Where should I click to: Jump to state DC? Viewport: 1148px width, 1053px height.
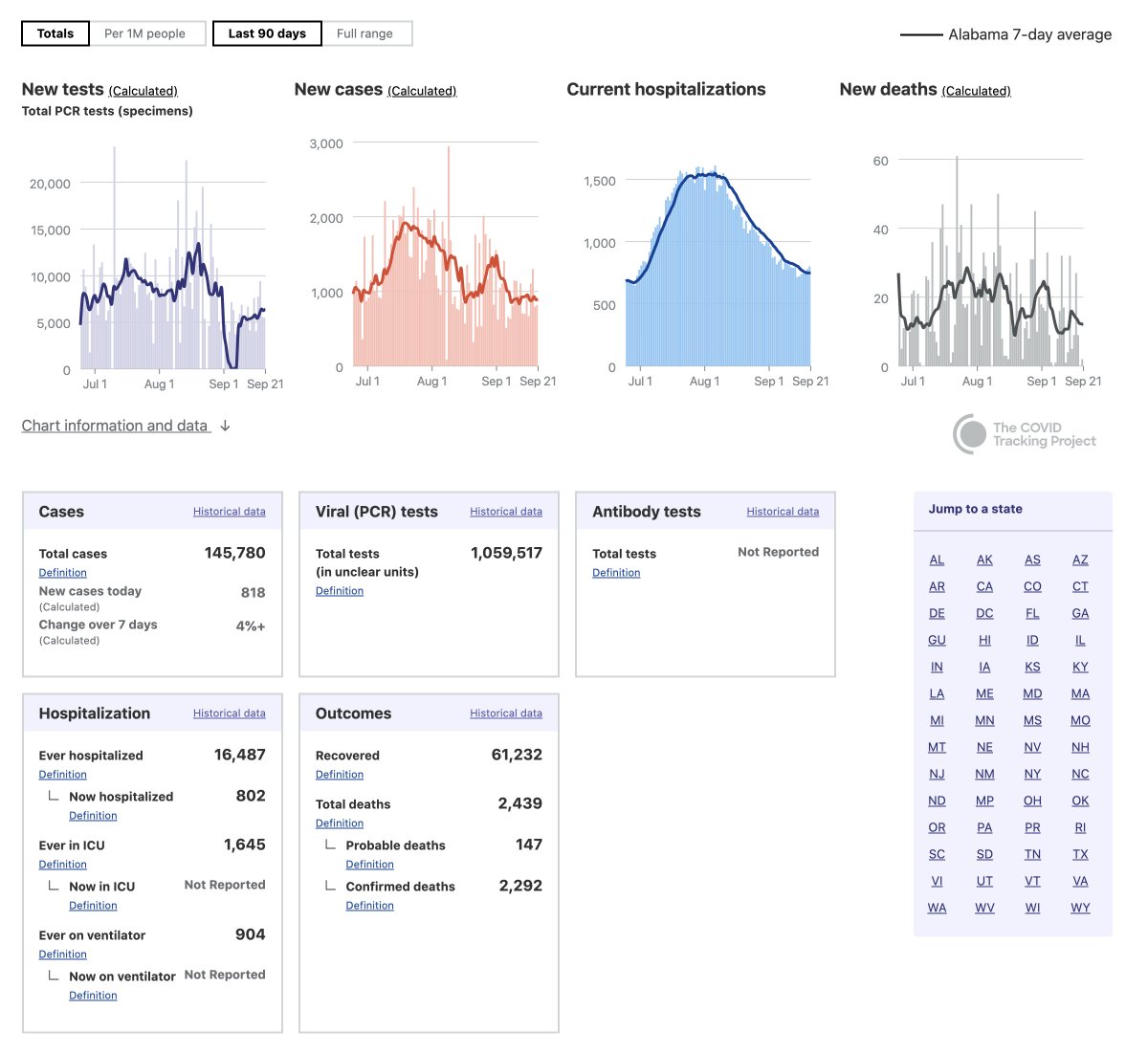984,613
